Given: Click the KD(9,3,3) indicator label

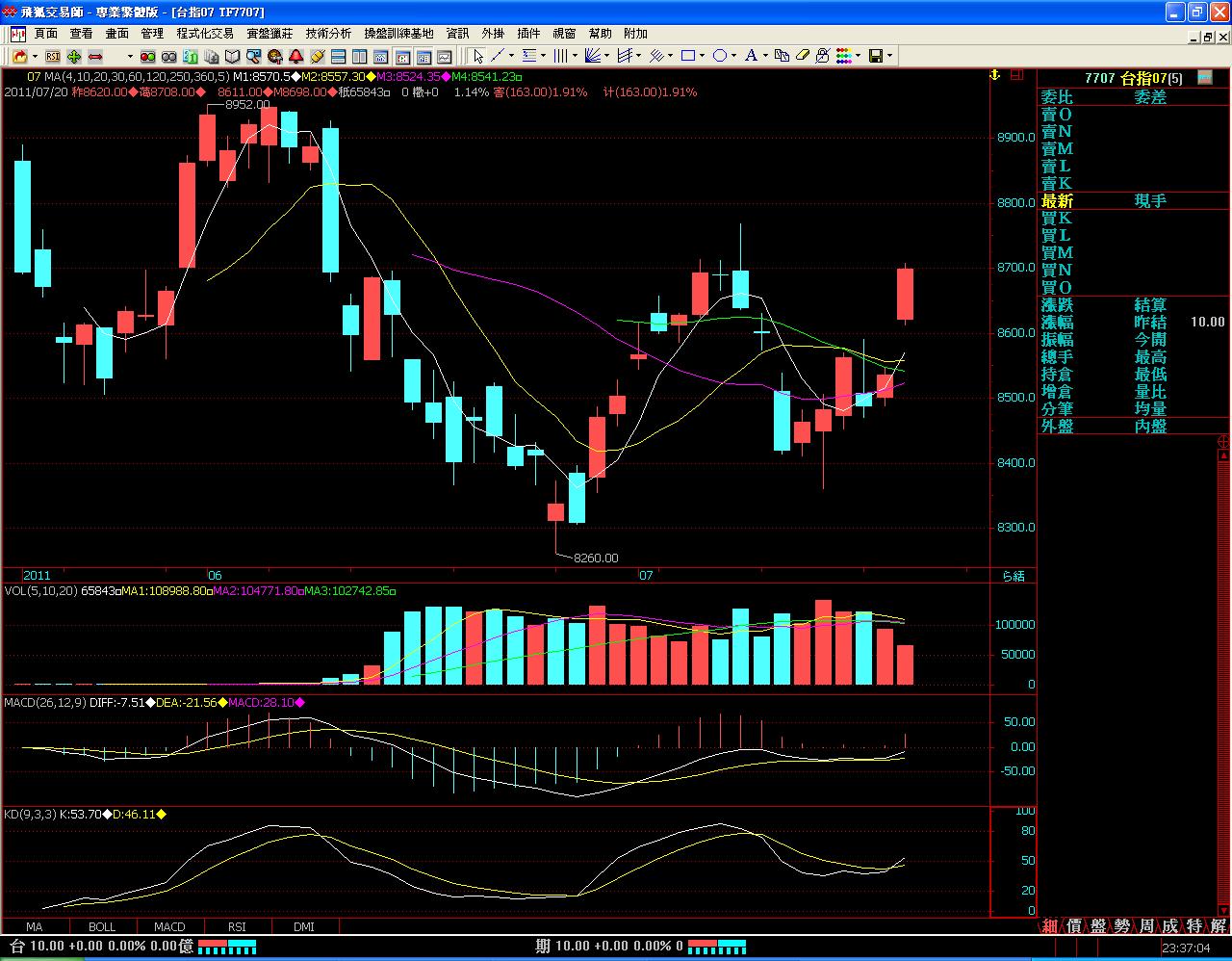Looking at the screenshot, I should [x=30, y=814].
